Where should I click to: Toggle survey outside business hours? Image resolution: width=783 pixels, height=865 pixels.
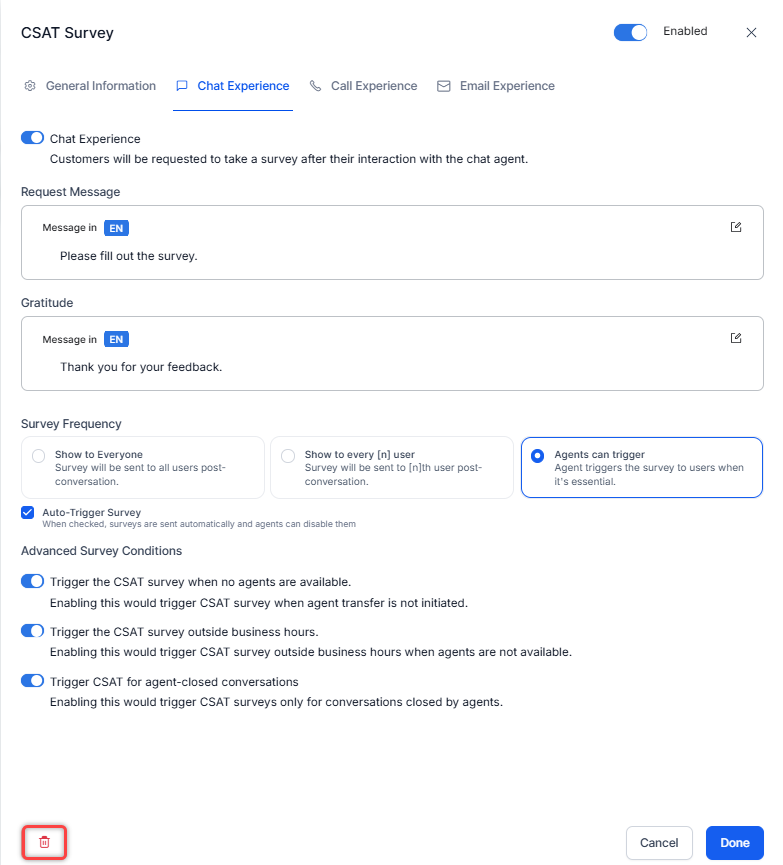pos(33,631)
